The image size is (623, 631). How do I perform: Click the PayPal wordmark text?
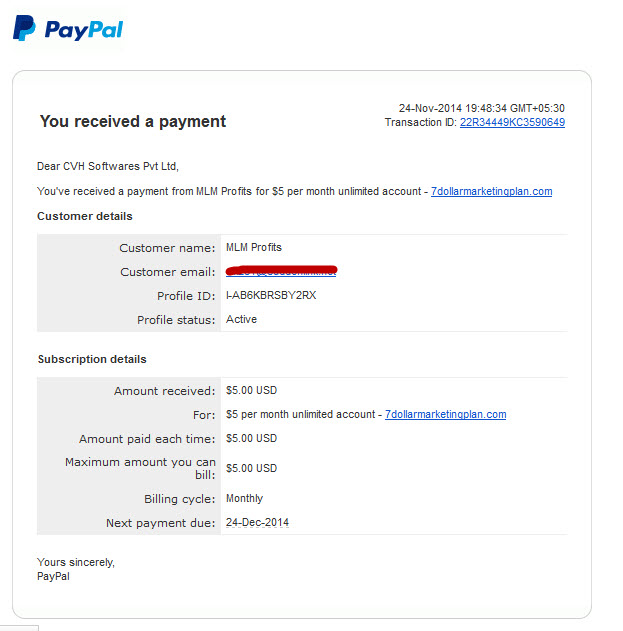[84, 30]
